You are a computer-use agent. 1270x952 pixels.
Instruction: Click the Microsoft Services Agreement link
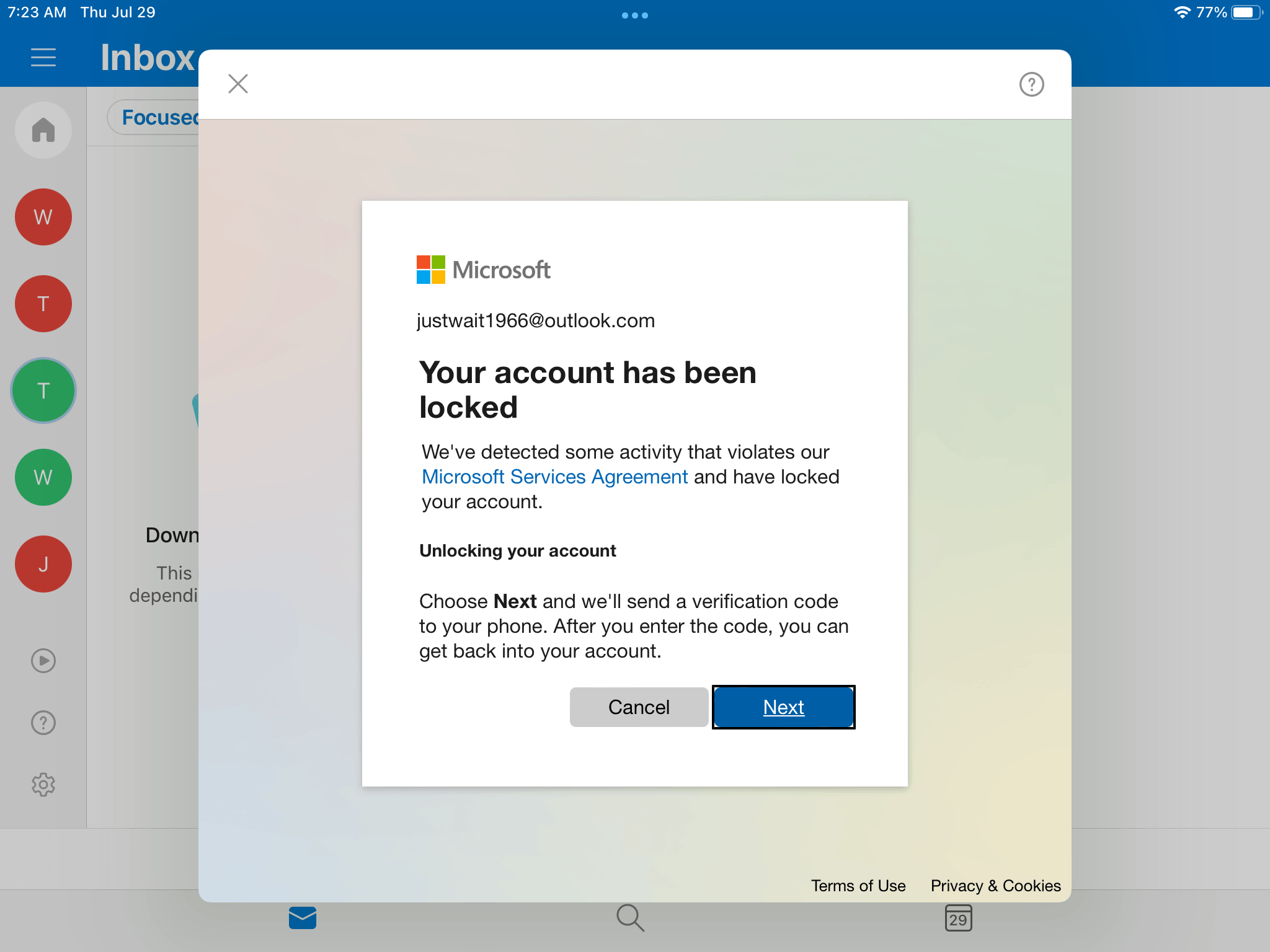553,476
